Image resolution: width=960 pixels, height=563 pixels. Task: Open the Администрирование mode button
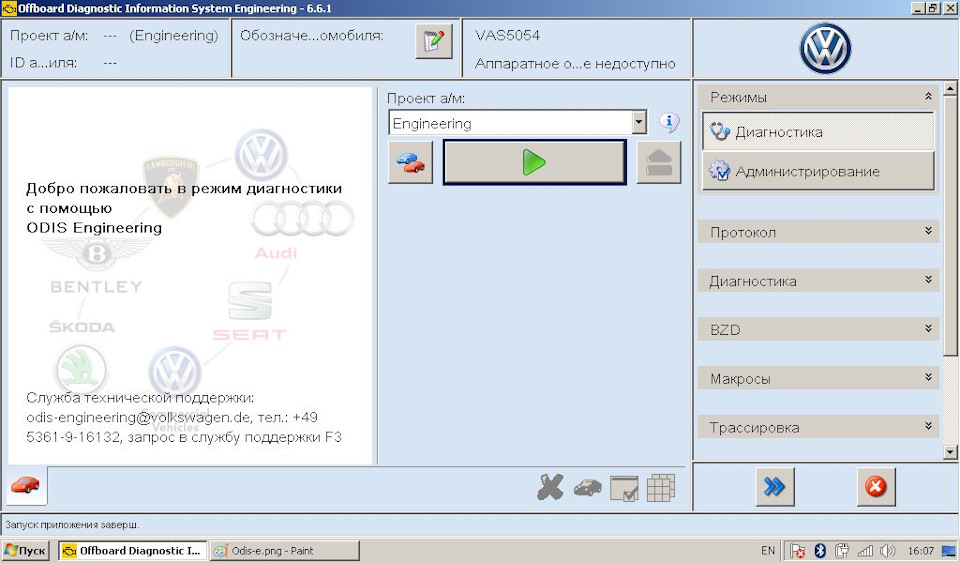click(x=818, y=171)
